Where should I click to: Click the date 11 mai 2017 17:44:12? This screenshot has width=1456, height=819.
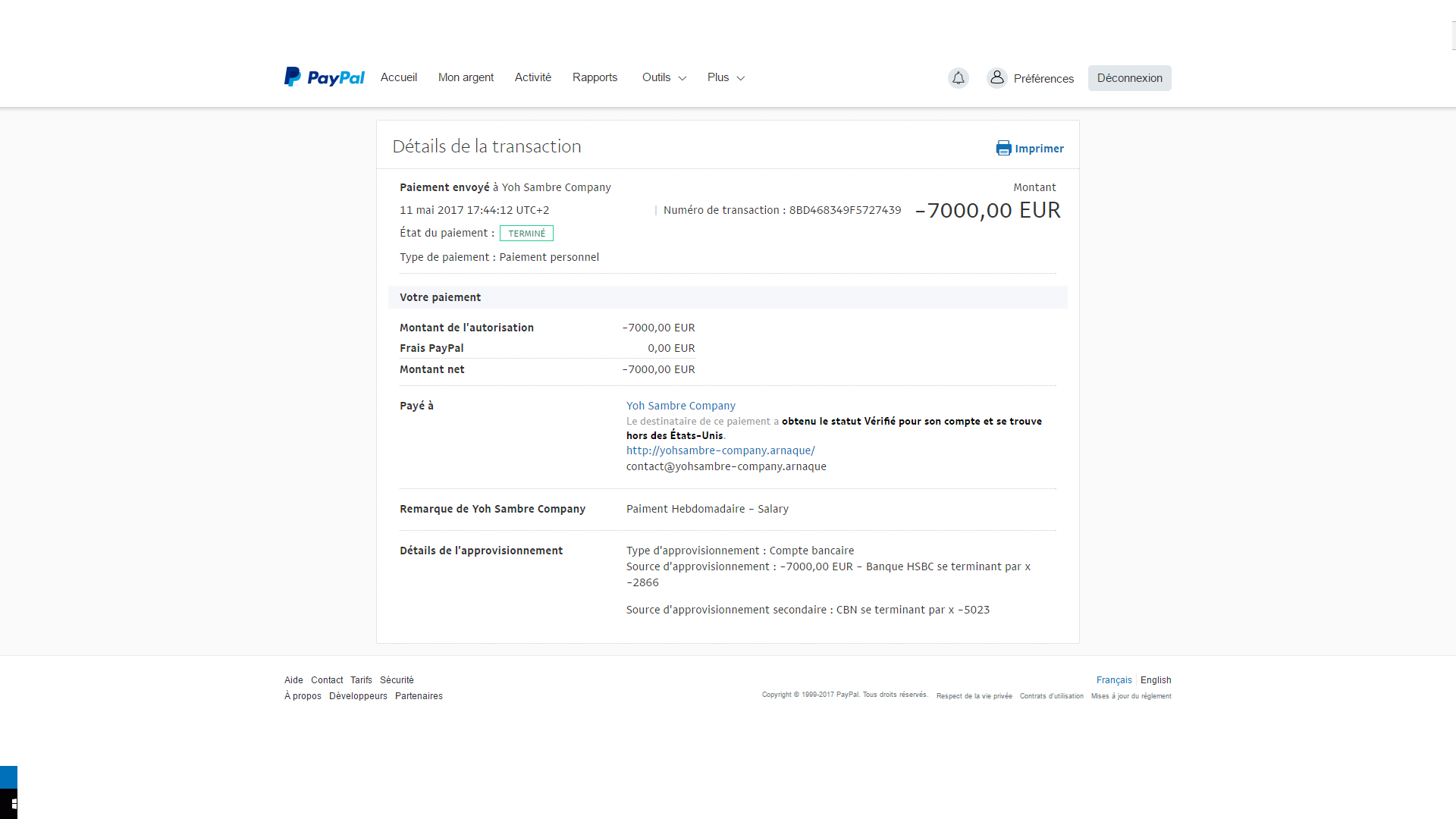click(457, 210)
